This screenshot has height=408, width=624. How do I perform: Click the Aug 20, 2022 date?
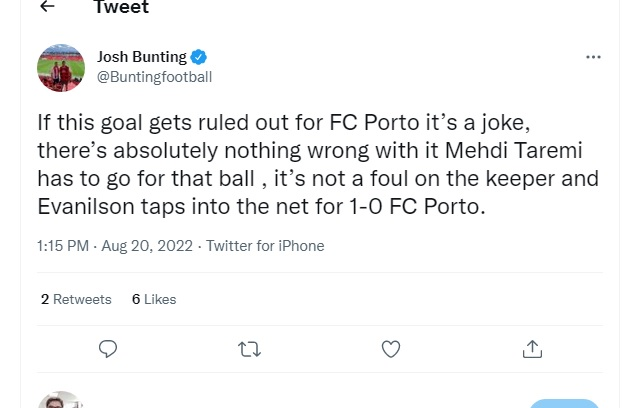(x=147, y=245)
